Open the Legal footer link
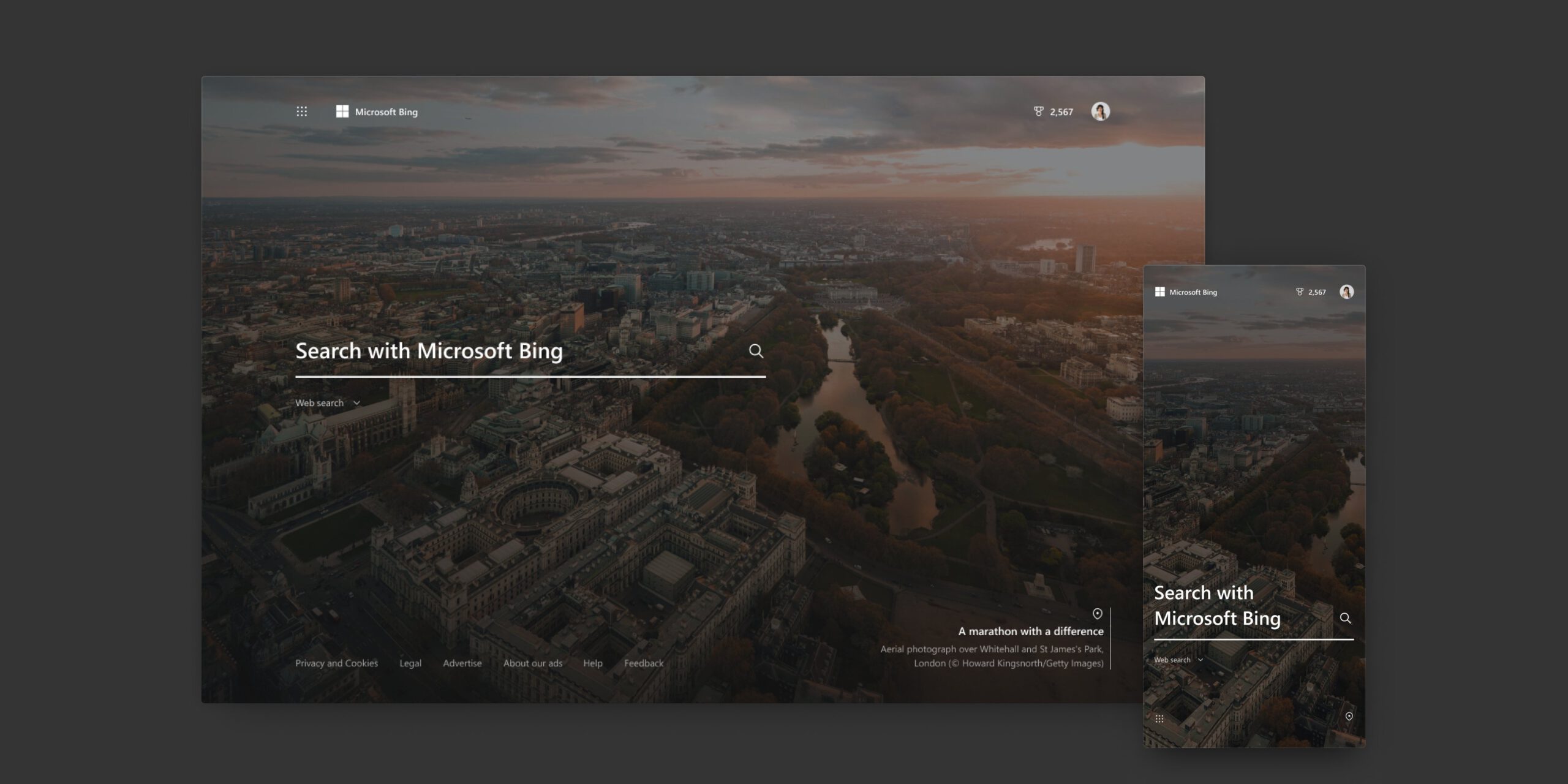This screenshot has width=1568, height=784. click(410, 663)
